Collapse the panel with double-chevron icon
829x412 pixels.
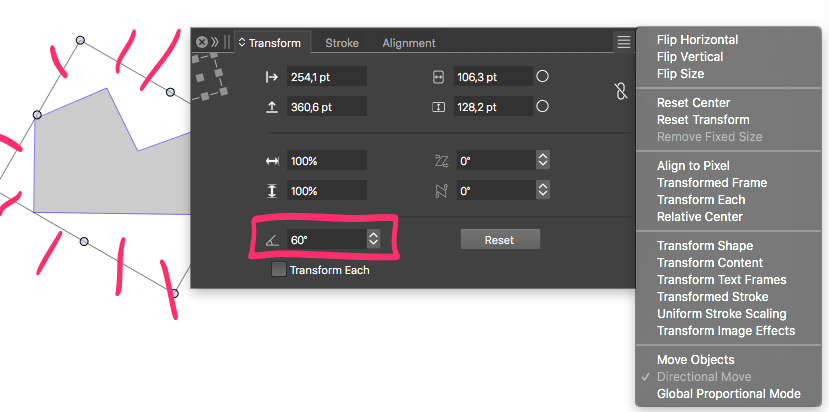[214, 42]
